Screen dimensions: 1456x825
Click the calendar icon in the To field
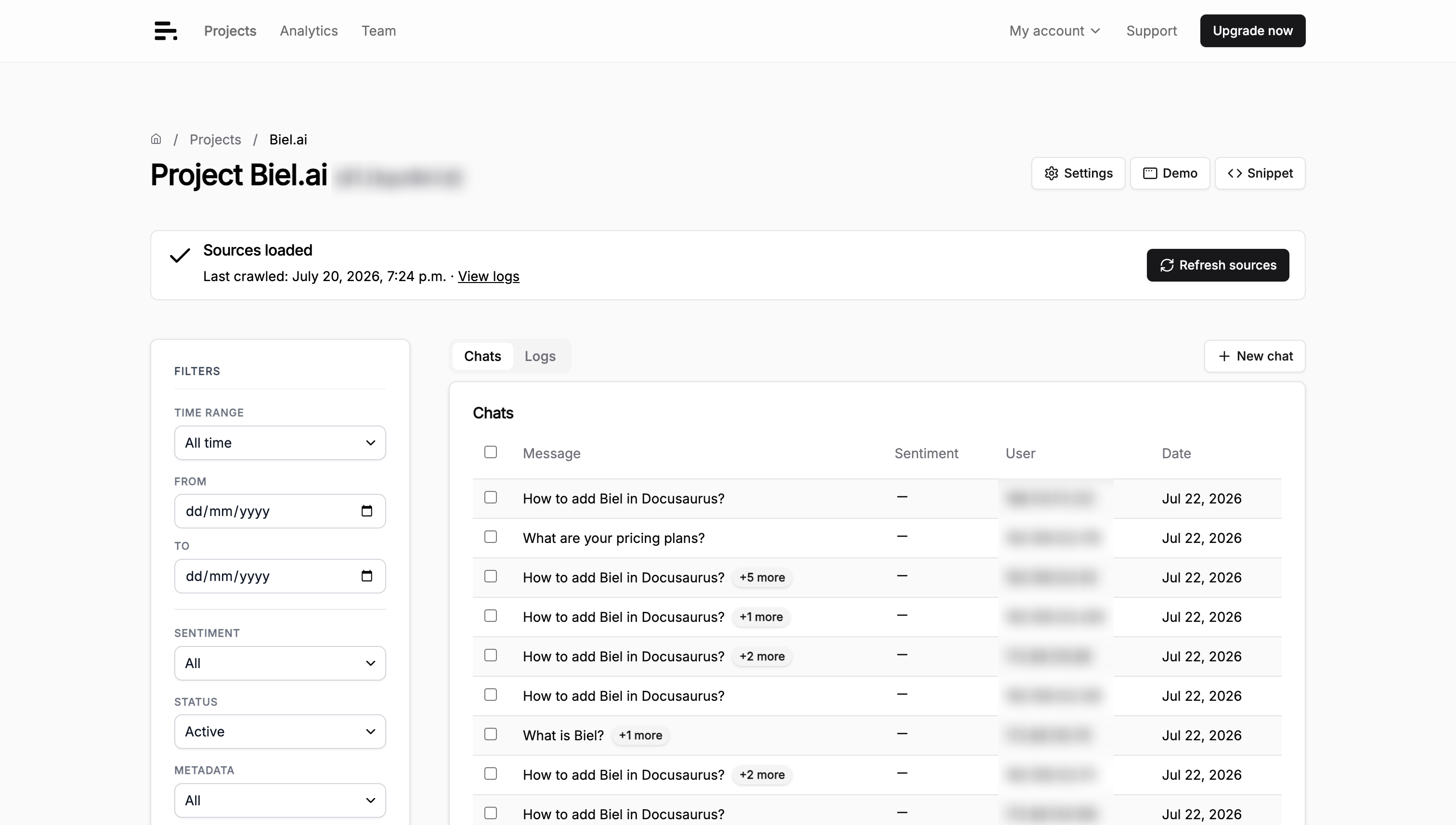tap(367, 576)
